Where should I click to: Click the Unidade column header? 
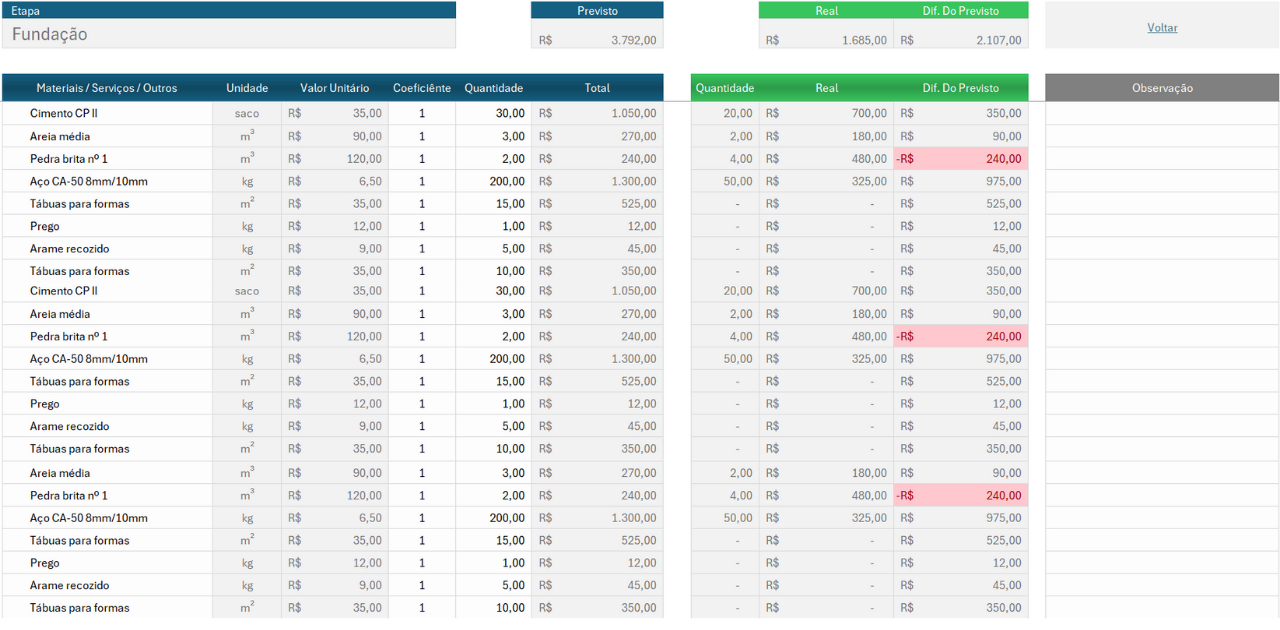click(x=247, y=88)
